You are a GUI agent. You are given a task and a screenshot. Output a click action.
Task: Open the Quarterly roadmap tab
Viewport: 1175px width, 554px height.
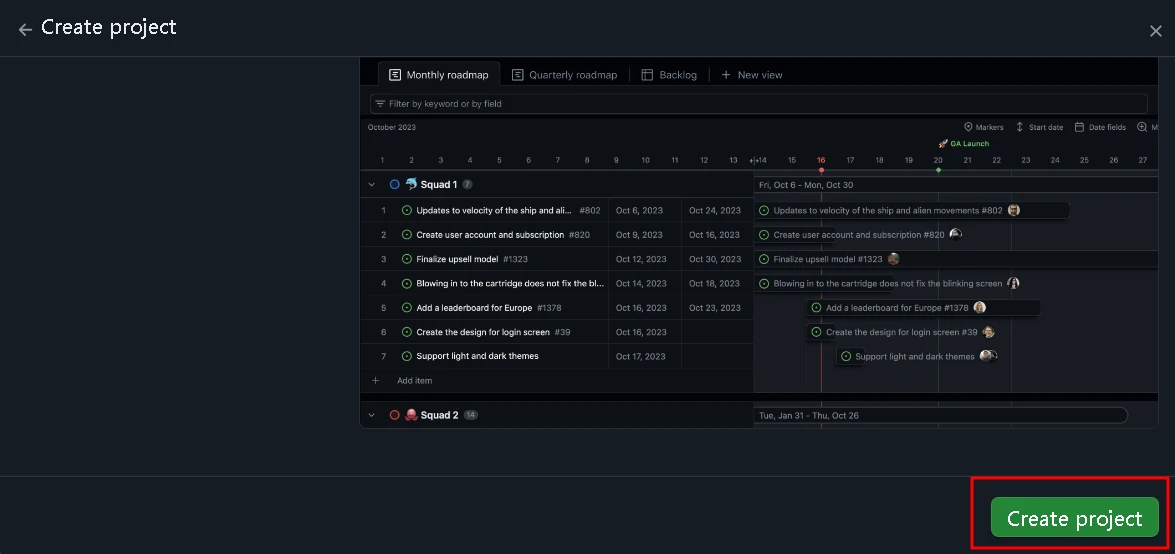pos(564,75)
